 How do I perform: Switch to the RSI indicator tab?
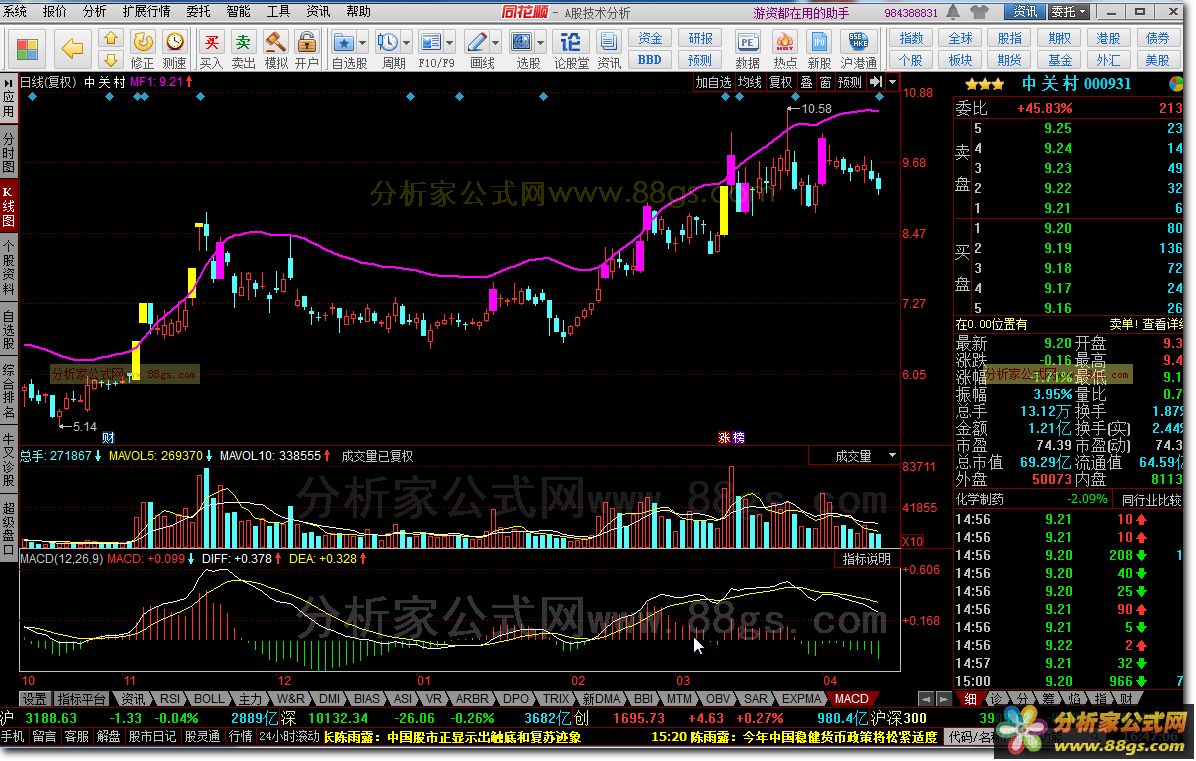pyautogui.click(x=169, y=698)
